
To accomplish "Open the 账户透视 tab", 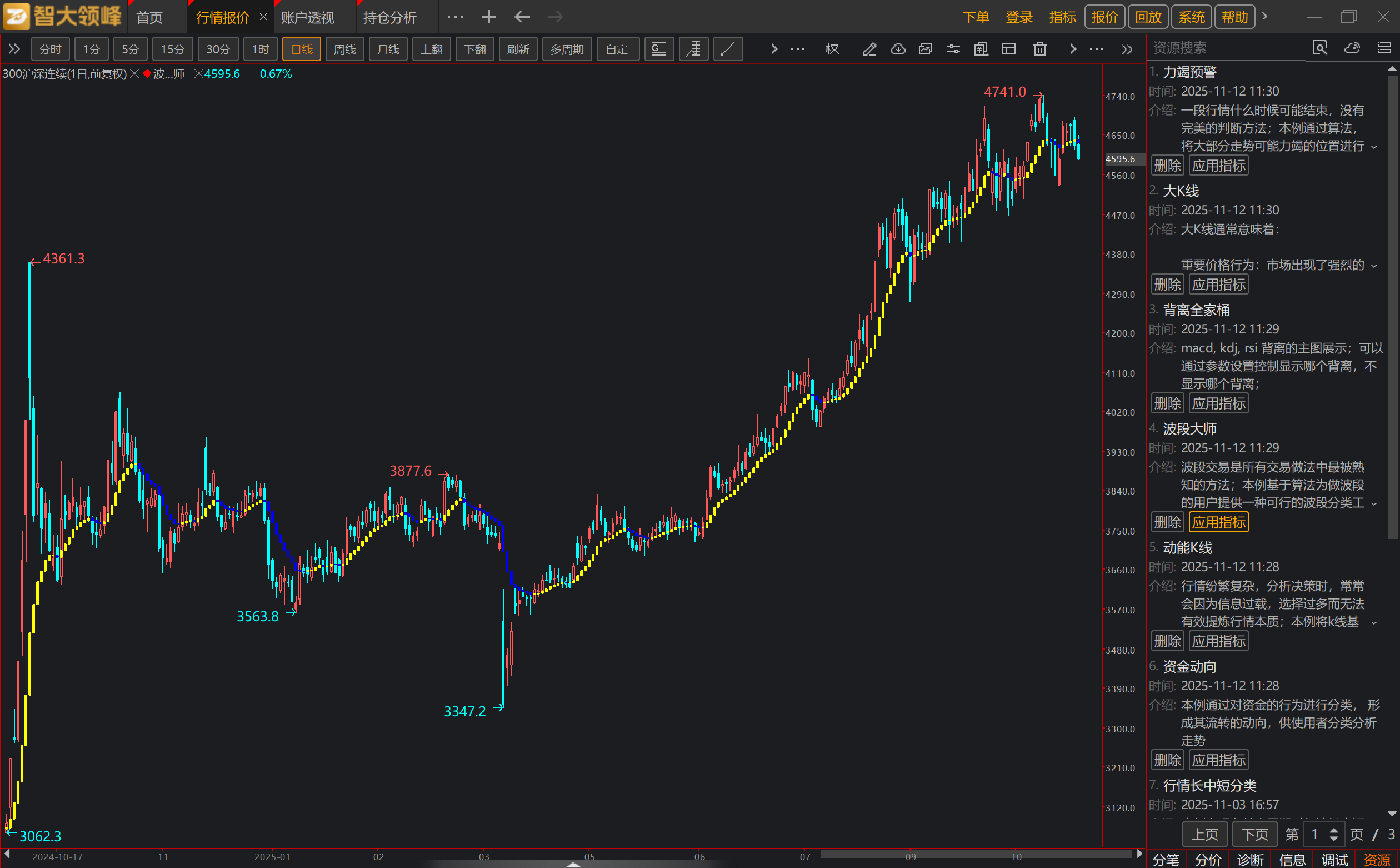I will (x=308, y=18).
